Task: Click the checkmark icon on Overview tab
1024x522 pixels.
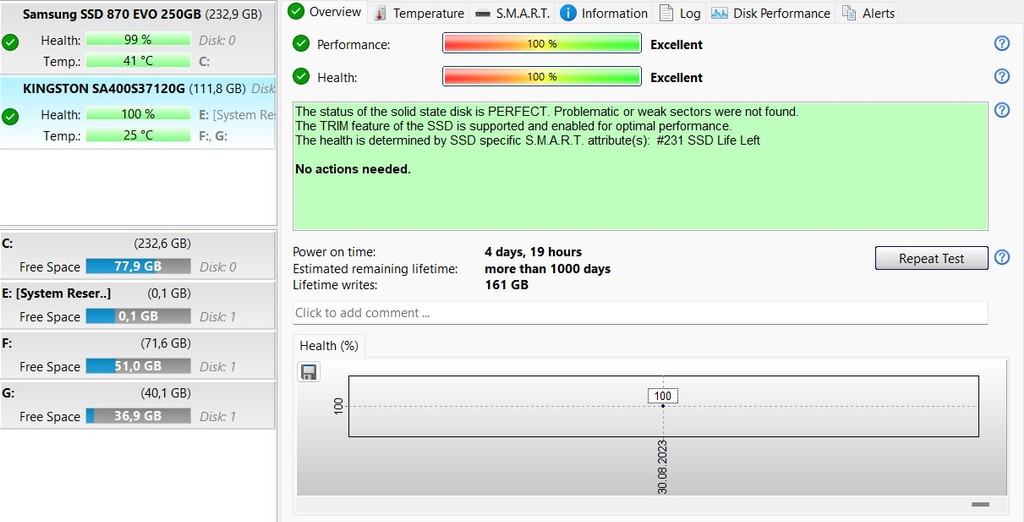Action: [296, 11]
